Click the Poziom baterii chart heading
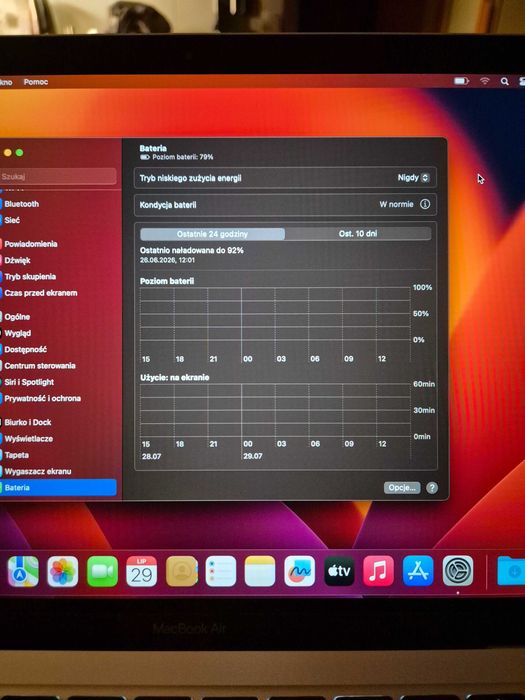The width and height of the screenshot is (525, 700). [x=167, y=281]
